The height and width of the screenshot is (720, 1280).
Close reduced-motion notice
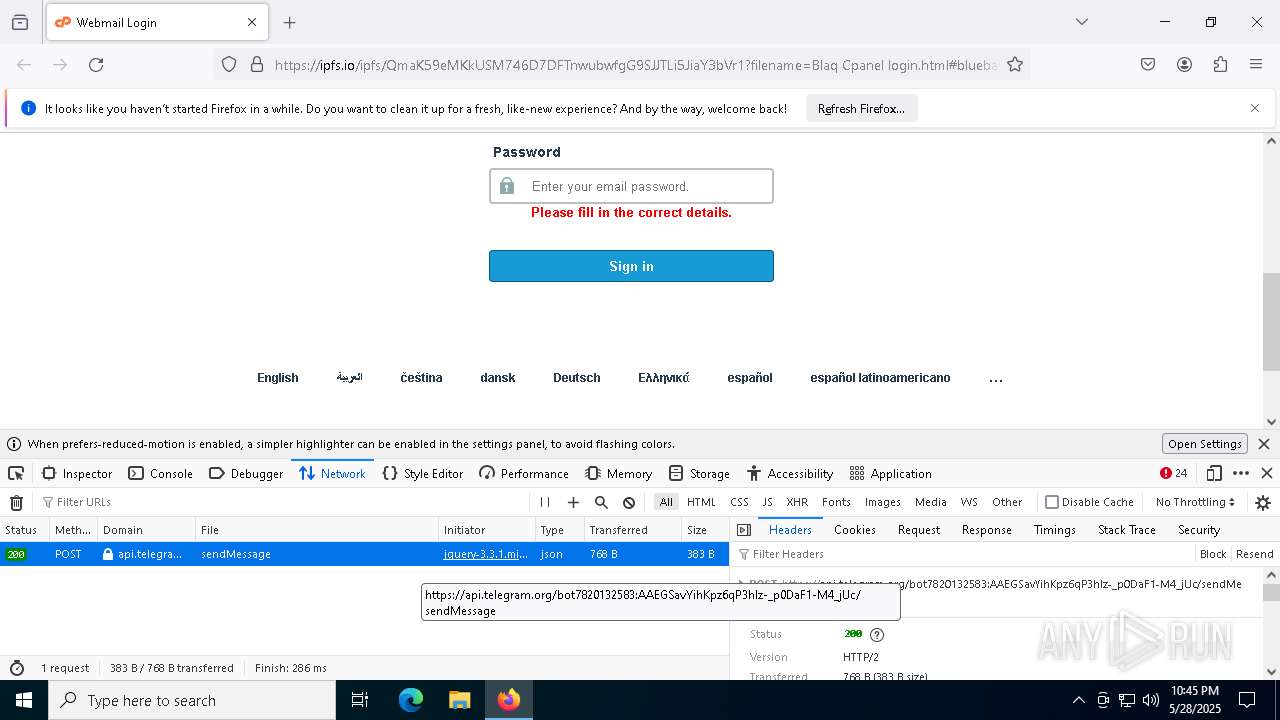pyautogui.click(x=1264, y=444)
